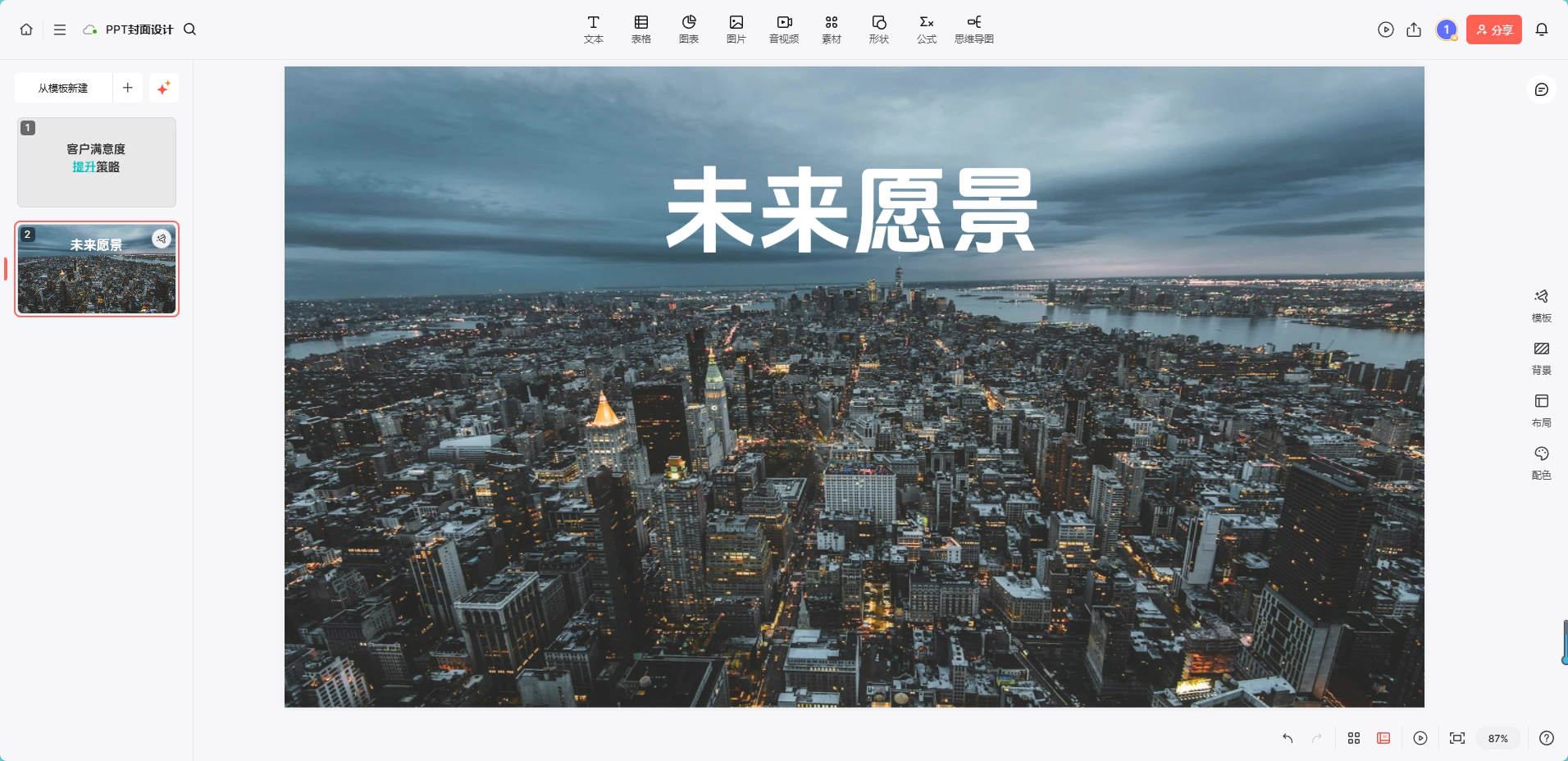Viewport: 1568px width, 761px height.
Task: Start slideshow from top-right play icon
Action: click(1386, 30)
